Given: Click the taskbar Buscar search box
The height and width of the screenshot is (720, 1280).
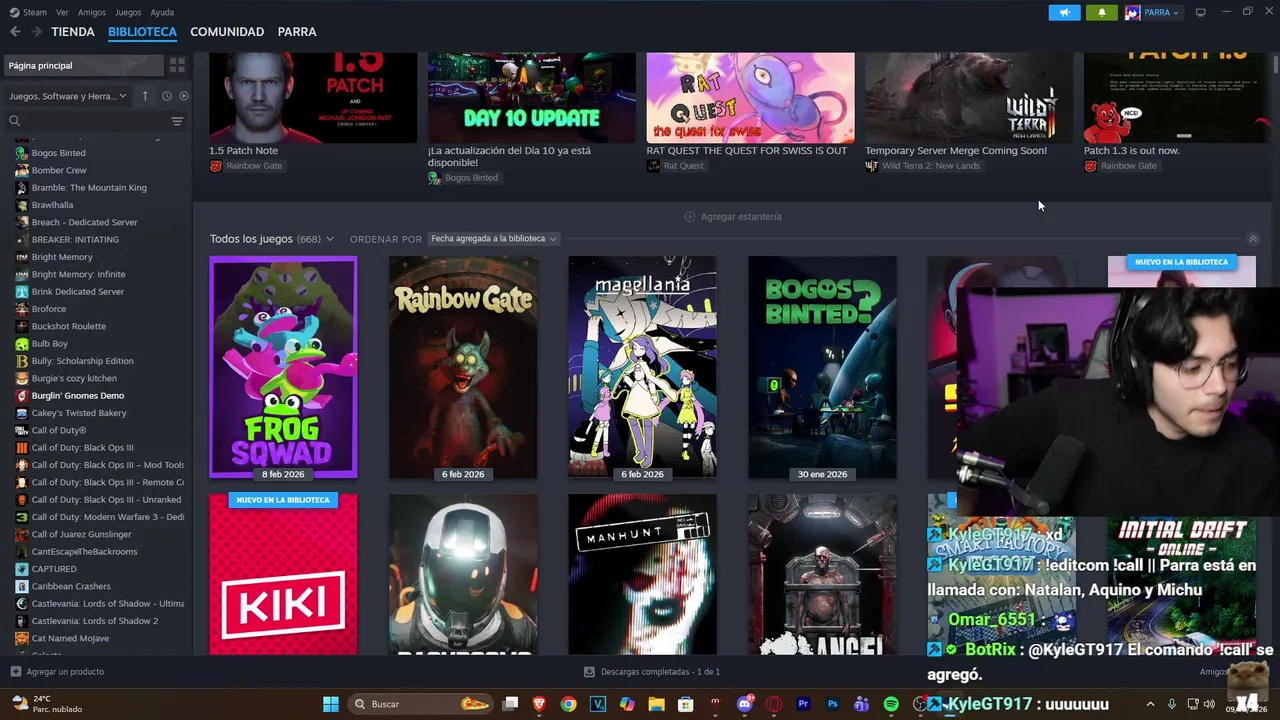Looking at the screenshot, I should pos(421,704).
